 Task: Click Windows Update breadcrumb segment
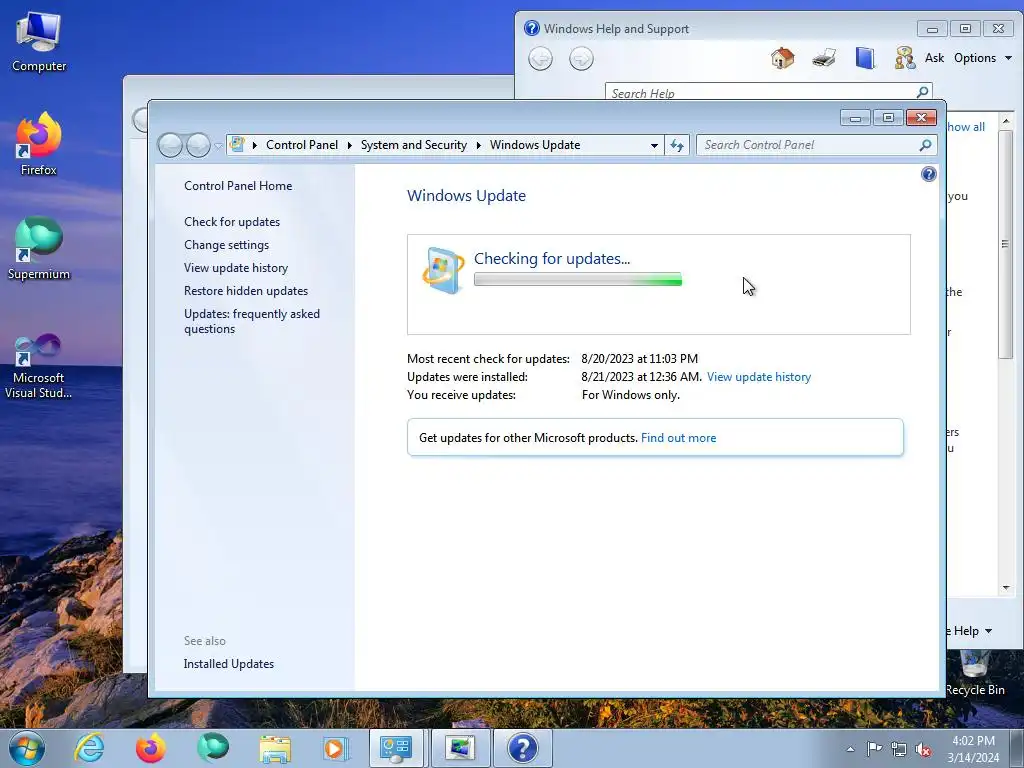point(535,145)
